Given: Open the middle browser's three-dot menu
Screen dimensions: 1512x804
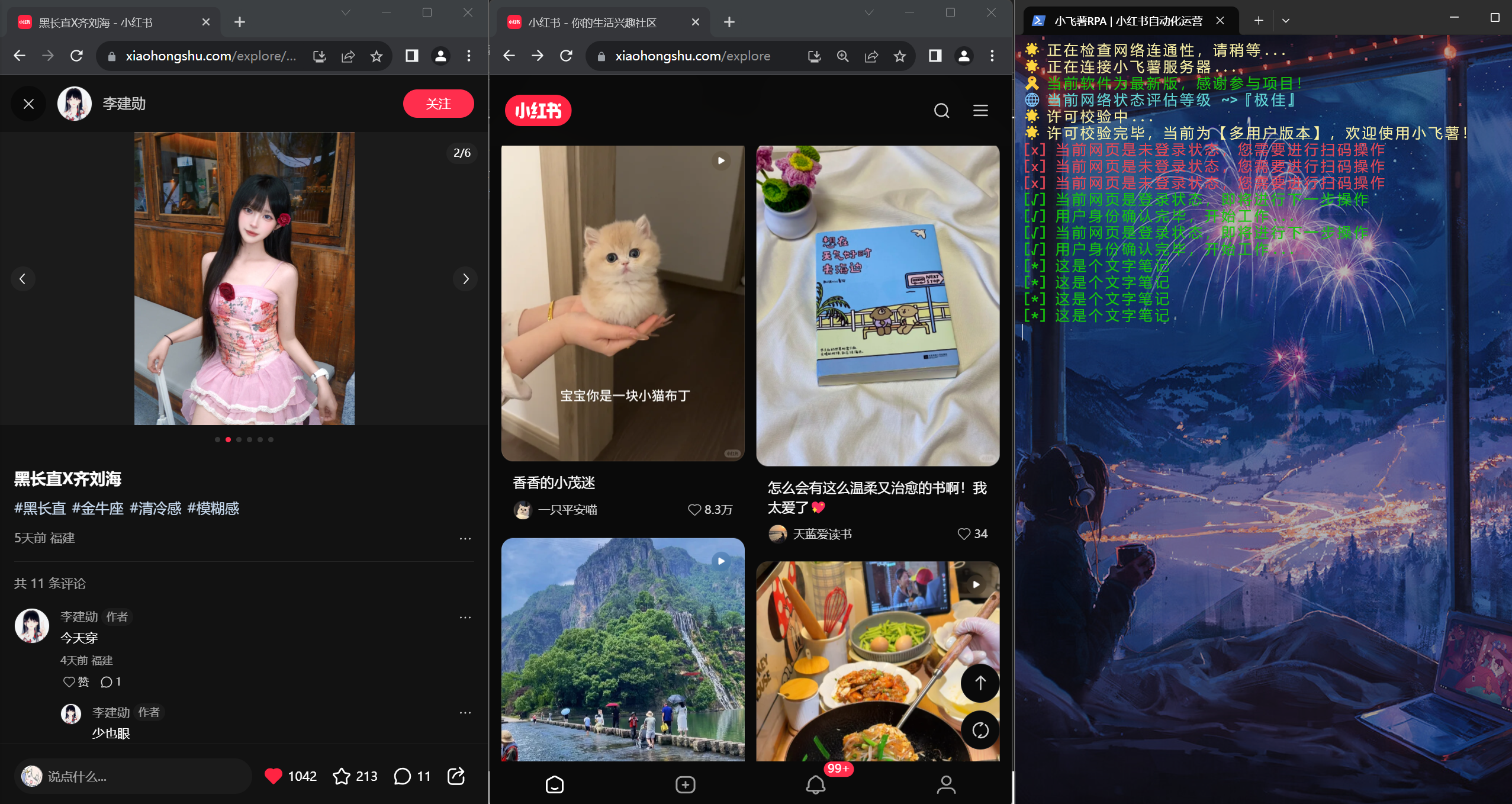Looking at the screenshot, I should pyautogui.click(x=992, y=56).
